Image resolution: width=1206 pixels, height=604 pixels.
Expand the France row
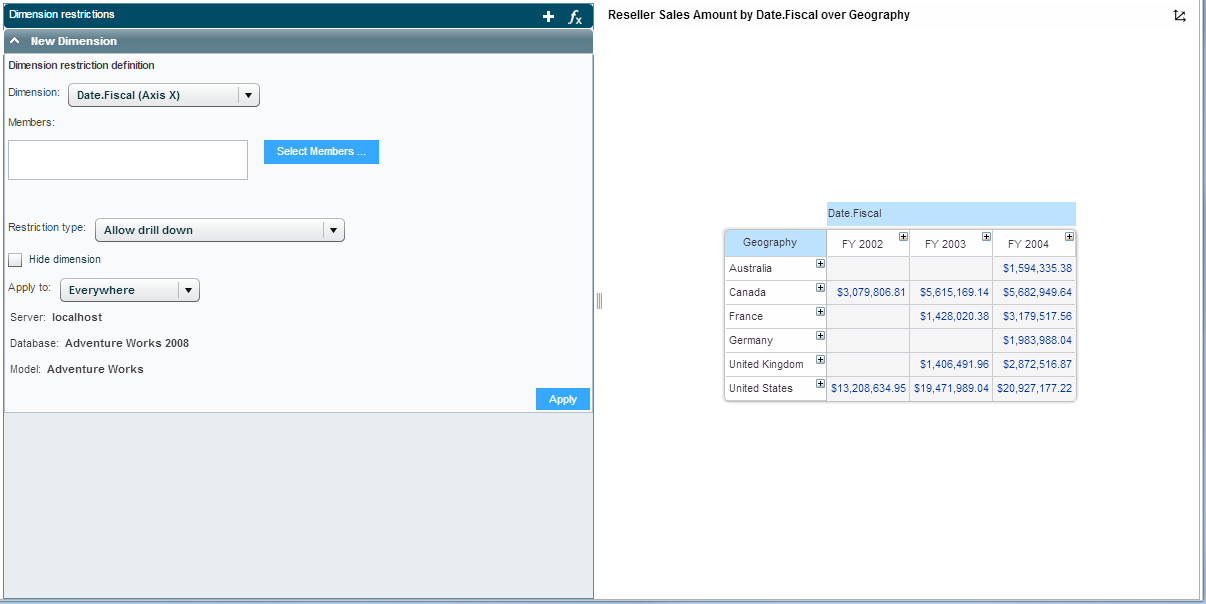point(820,312)
